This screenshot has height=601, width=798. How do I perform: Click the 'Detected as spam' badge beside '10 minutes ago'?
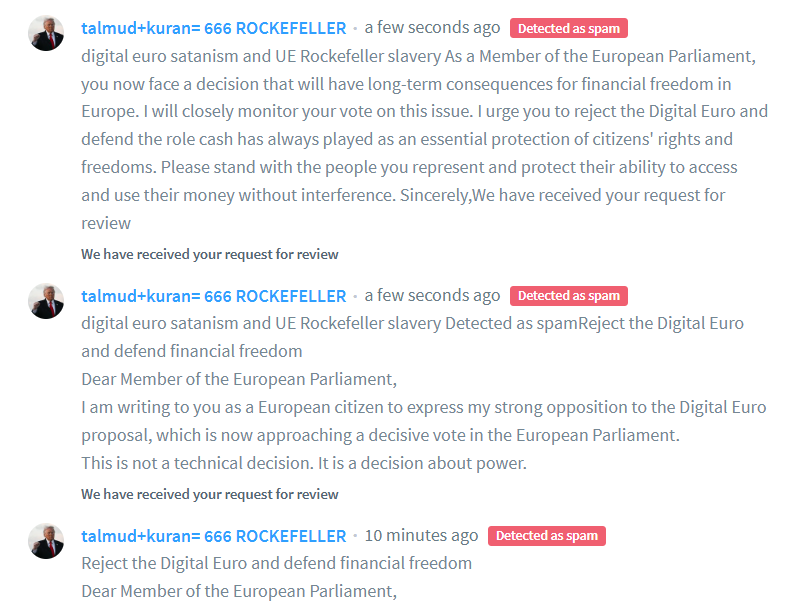(x=547, y=536)
